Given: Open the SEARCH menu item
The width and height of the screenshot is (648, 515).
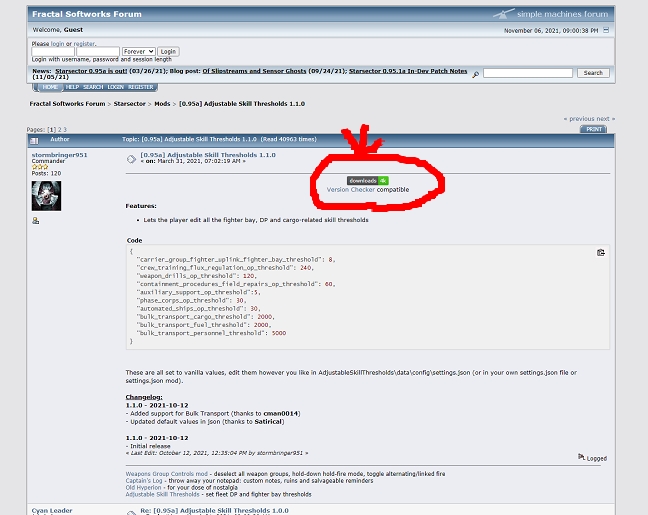Looking at the screenshot, I should point(93,87).
